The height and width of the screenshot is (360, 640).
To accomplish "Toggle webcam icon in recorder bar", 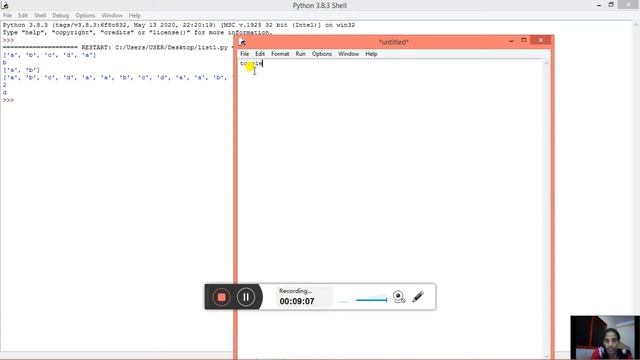I will pyautogui.click(x=399, y=297).
